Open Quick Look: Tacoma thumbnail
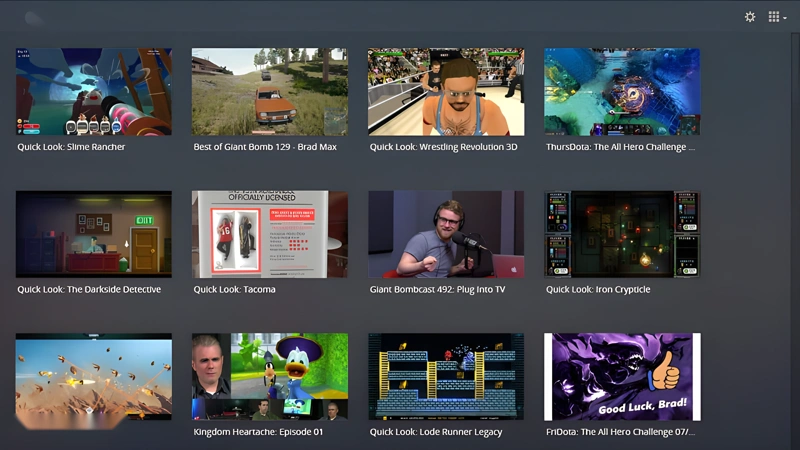This screenshot has height=450, width=800. [270, 234]
